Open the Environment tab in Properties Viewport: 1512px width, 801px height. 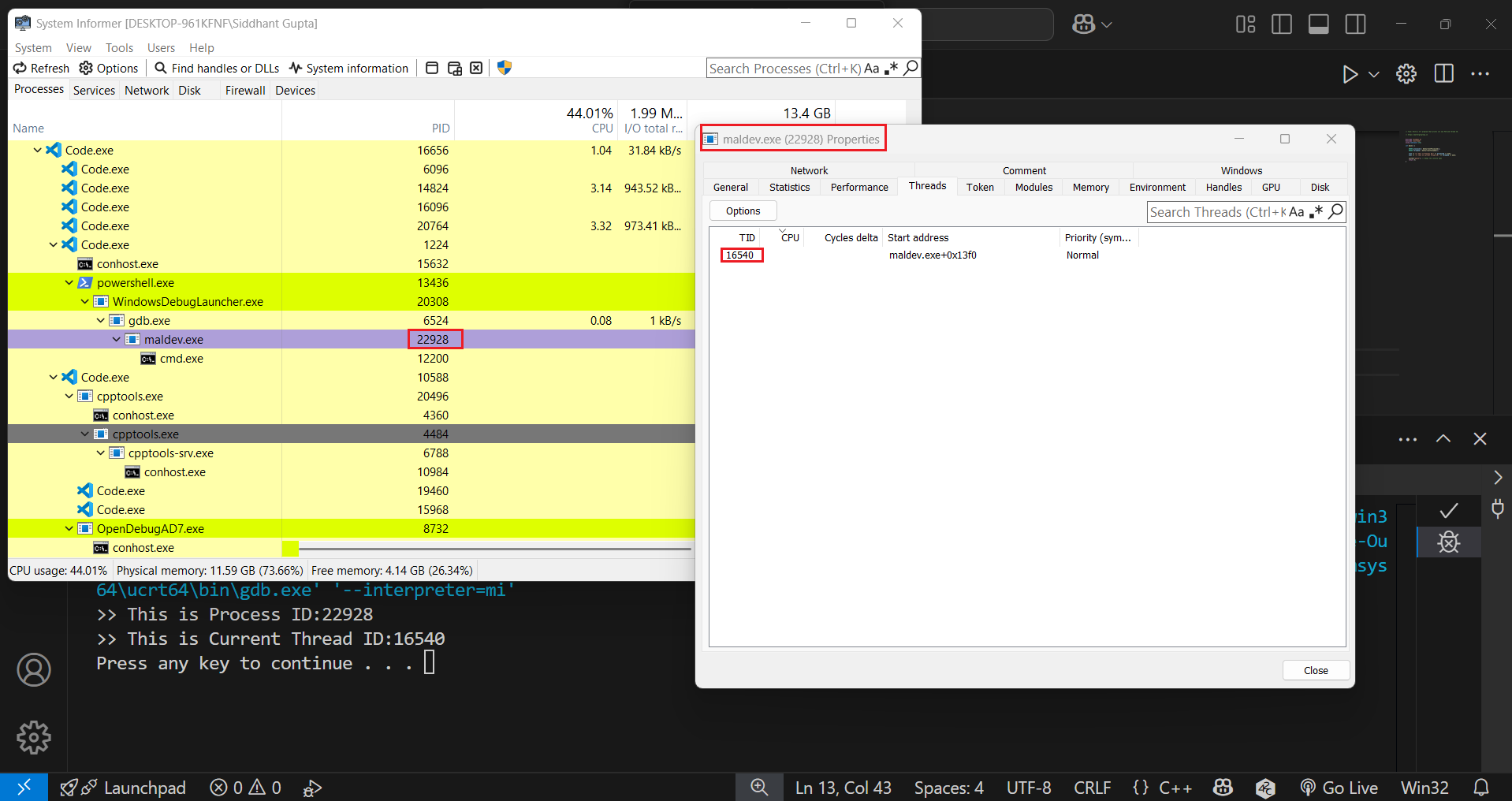[x=1157, y=188]
